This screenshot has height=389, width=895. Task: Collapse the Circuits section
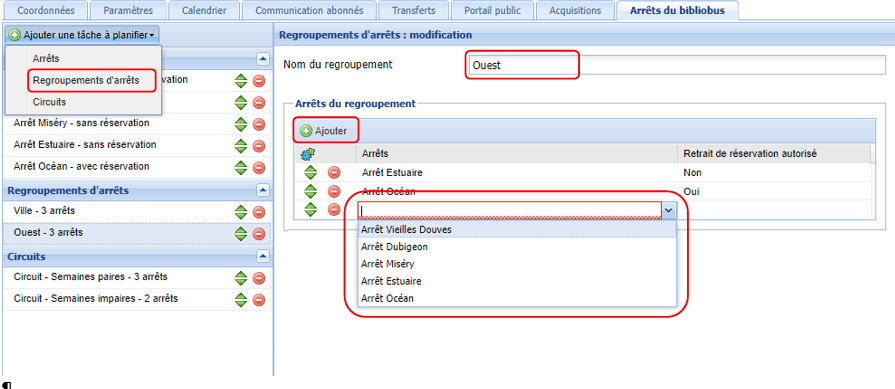click(263, 257)
